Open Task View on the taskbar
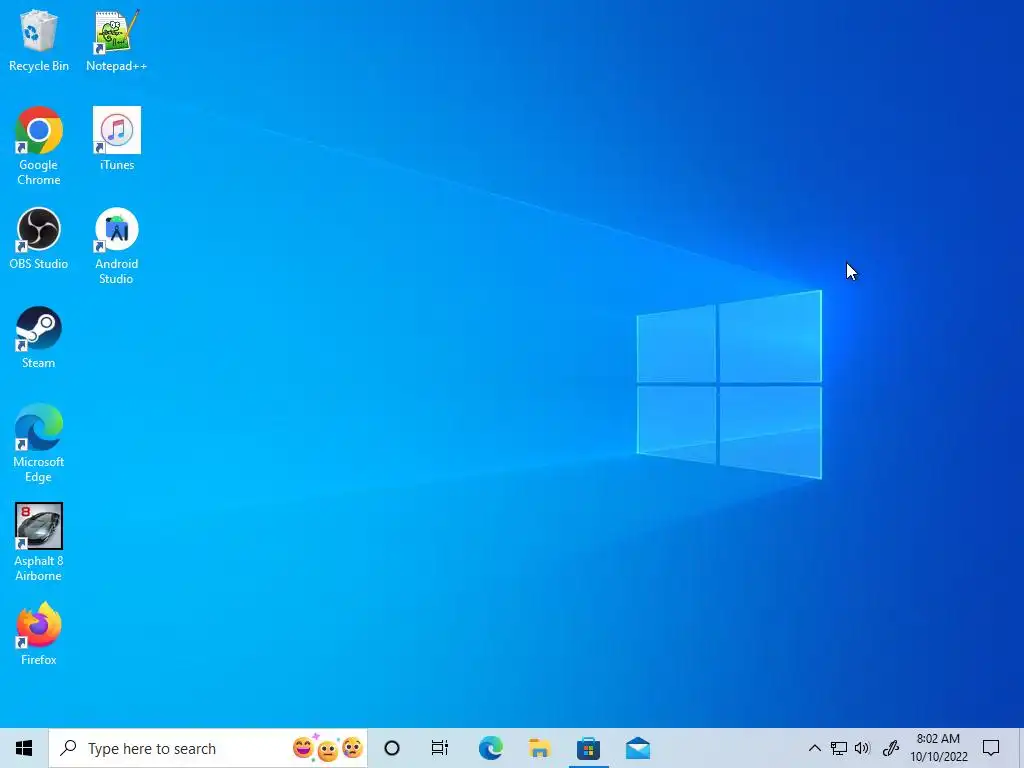The image size is (1024, 768). coord(440,748)
